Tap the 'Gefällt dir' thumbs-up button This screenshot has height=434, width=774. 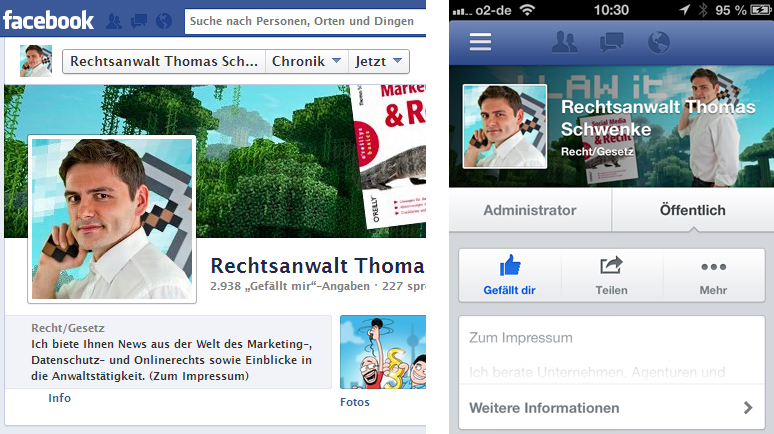click(x=509, y=276)
